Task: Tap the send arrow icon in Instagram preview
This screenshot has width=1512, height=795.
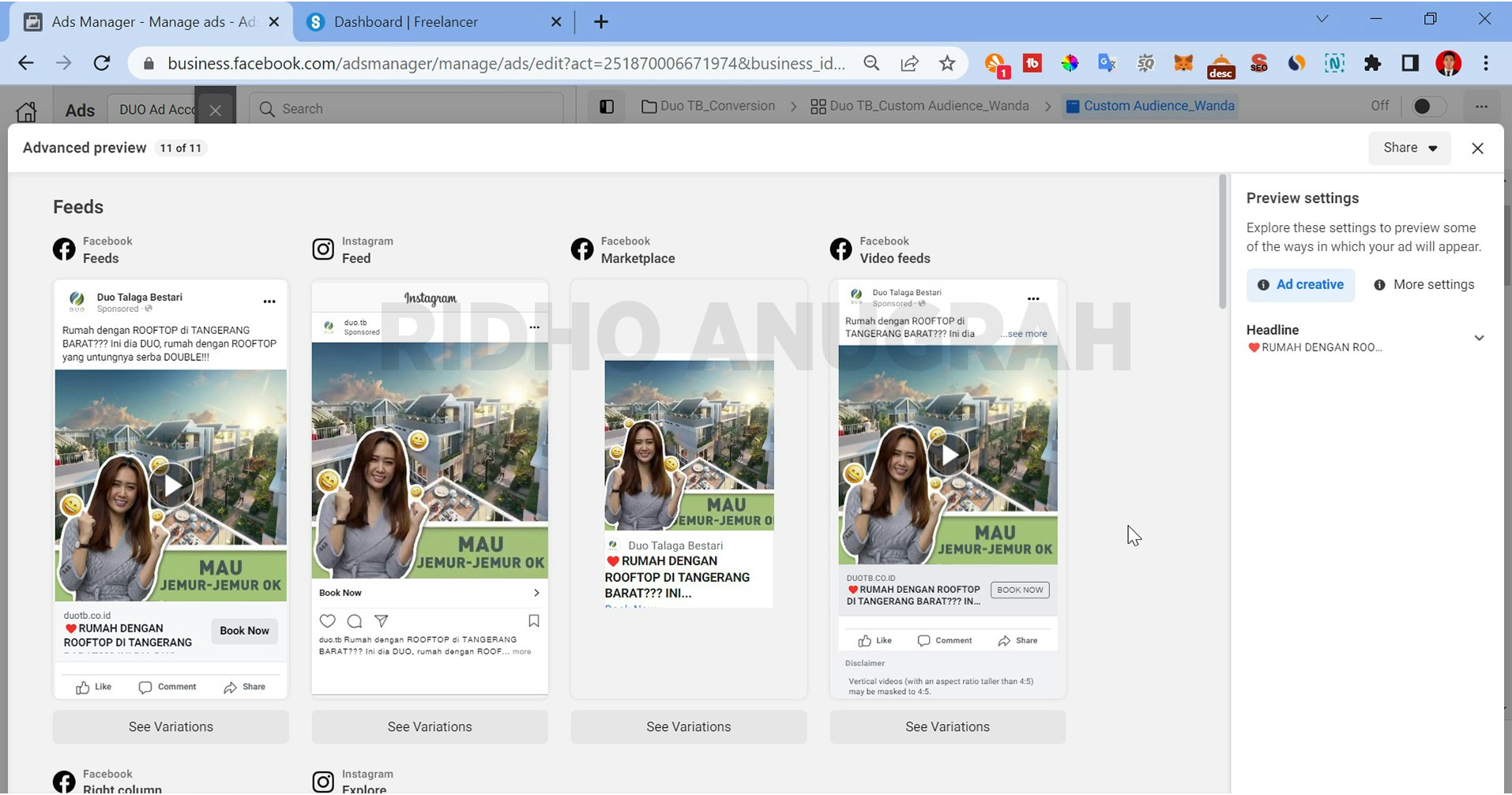Action: (x=382, y=621)
